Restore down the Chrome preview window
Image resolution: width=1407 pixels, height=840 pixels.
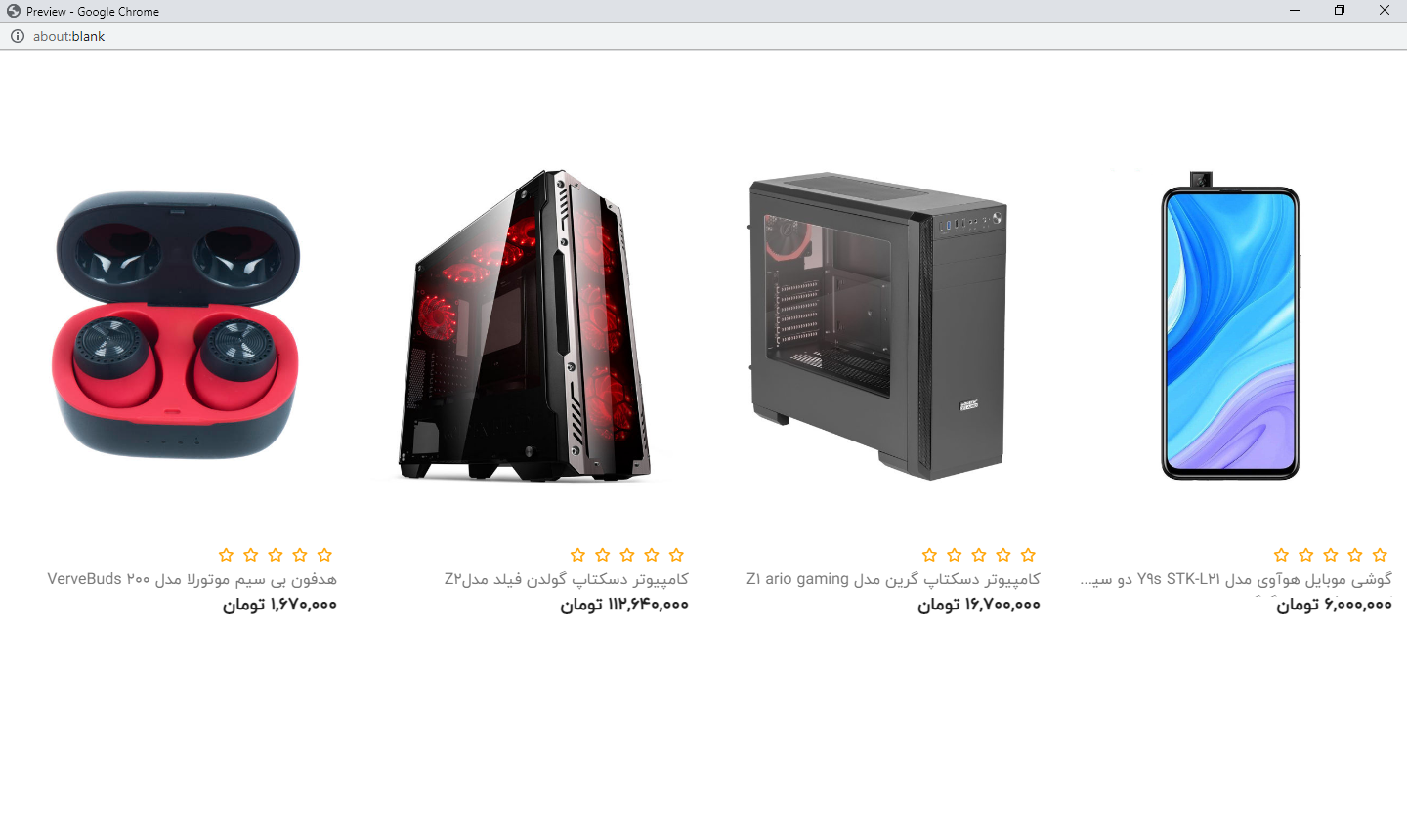click(x=1340, y=11)
